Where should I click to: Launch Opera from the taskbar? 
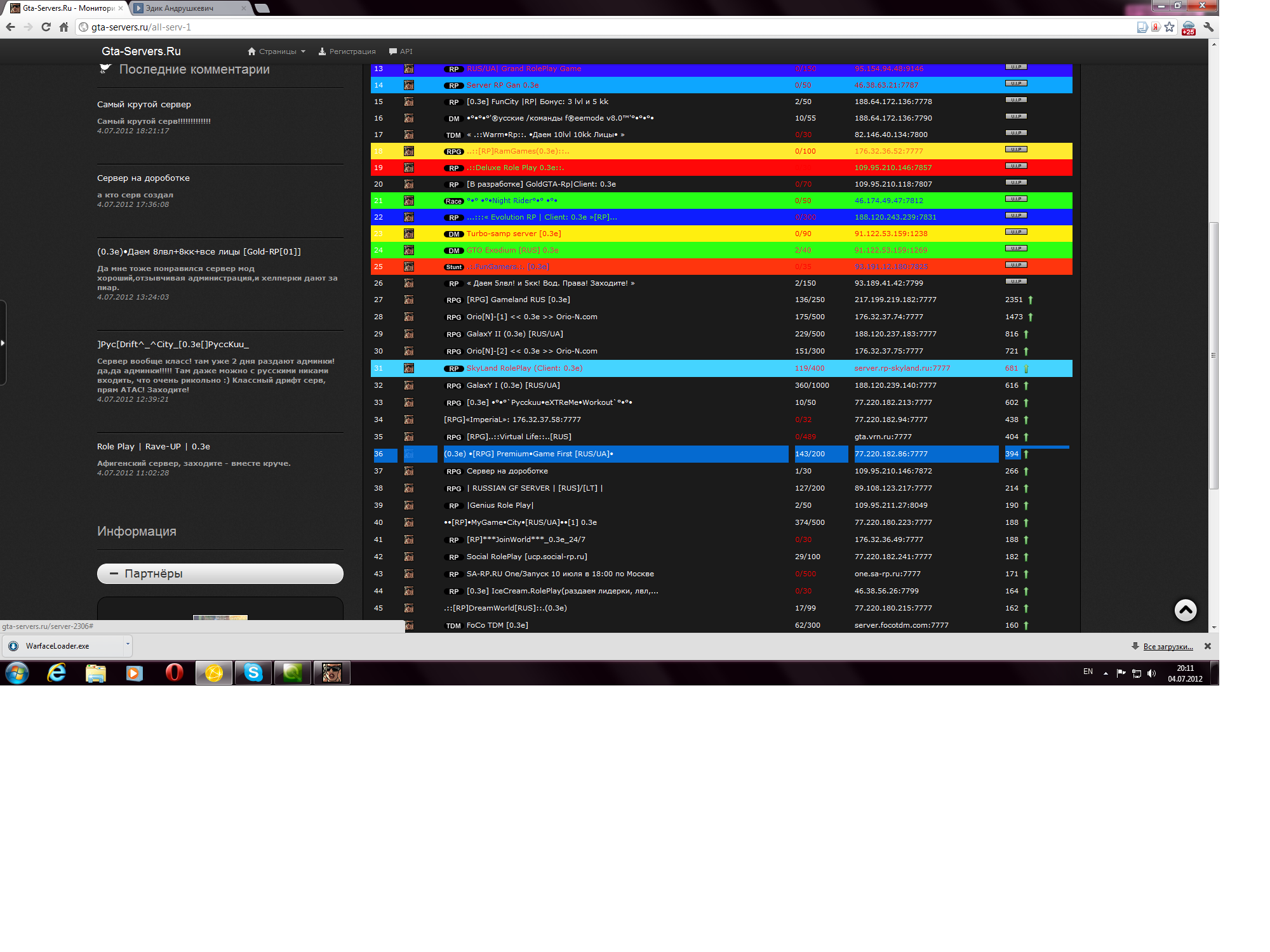tap(174, 673)
